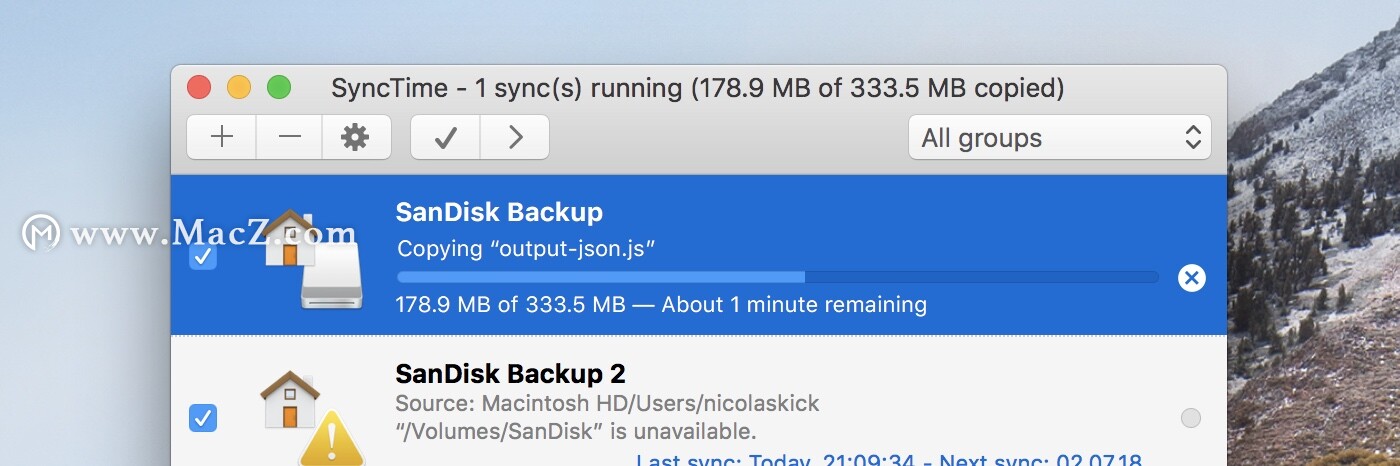Select the SanDisk Backup row title
Viewport: 1400px width, 466px height.
(x=499, y=212)
